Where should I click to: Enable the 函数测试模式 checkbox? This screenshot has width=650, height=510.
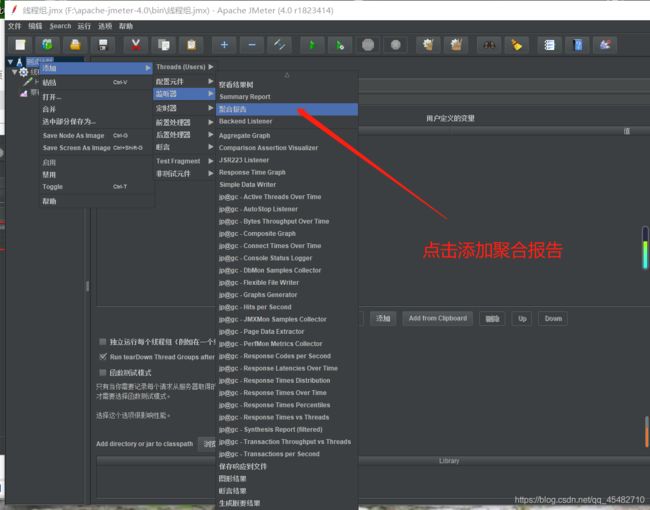point(102,372)
